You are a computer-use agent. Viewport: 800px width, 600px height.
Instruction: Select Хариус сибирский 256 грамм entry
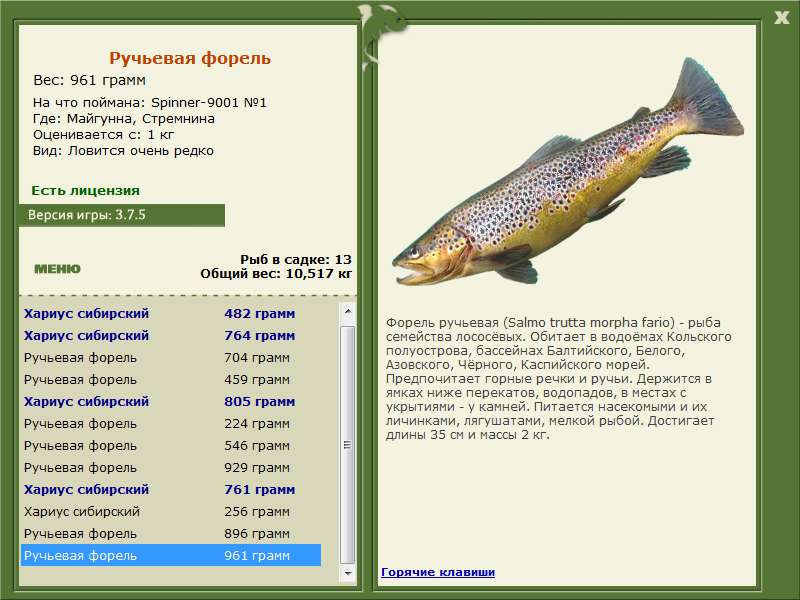click(171, 511)
